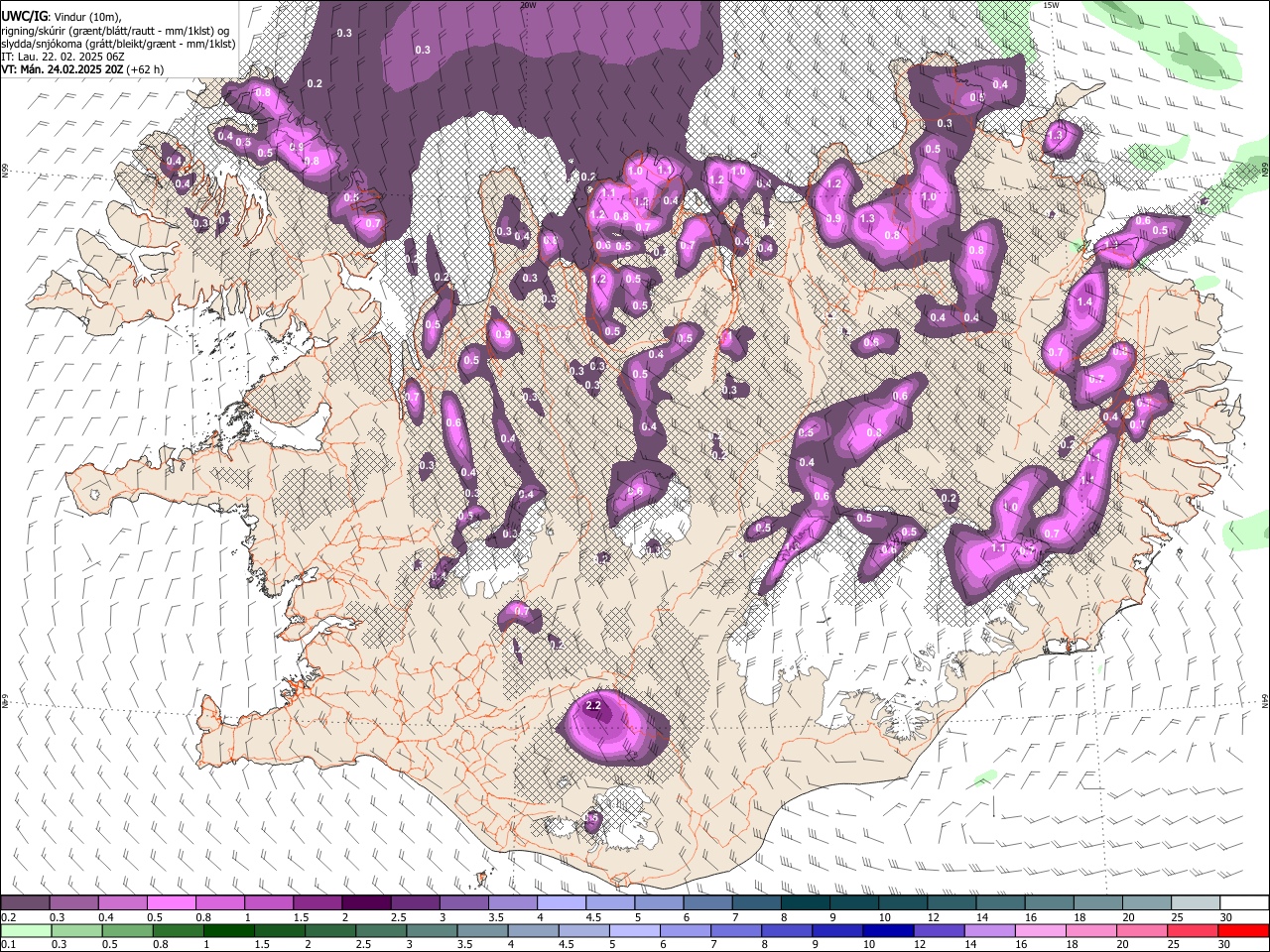
Task: Select the medium green 0.5–0.8 swatch, lower legend
Action: (x=127, y=930)
